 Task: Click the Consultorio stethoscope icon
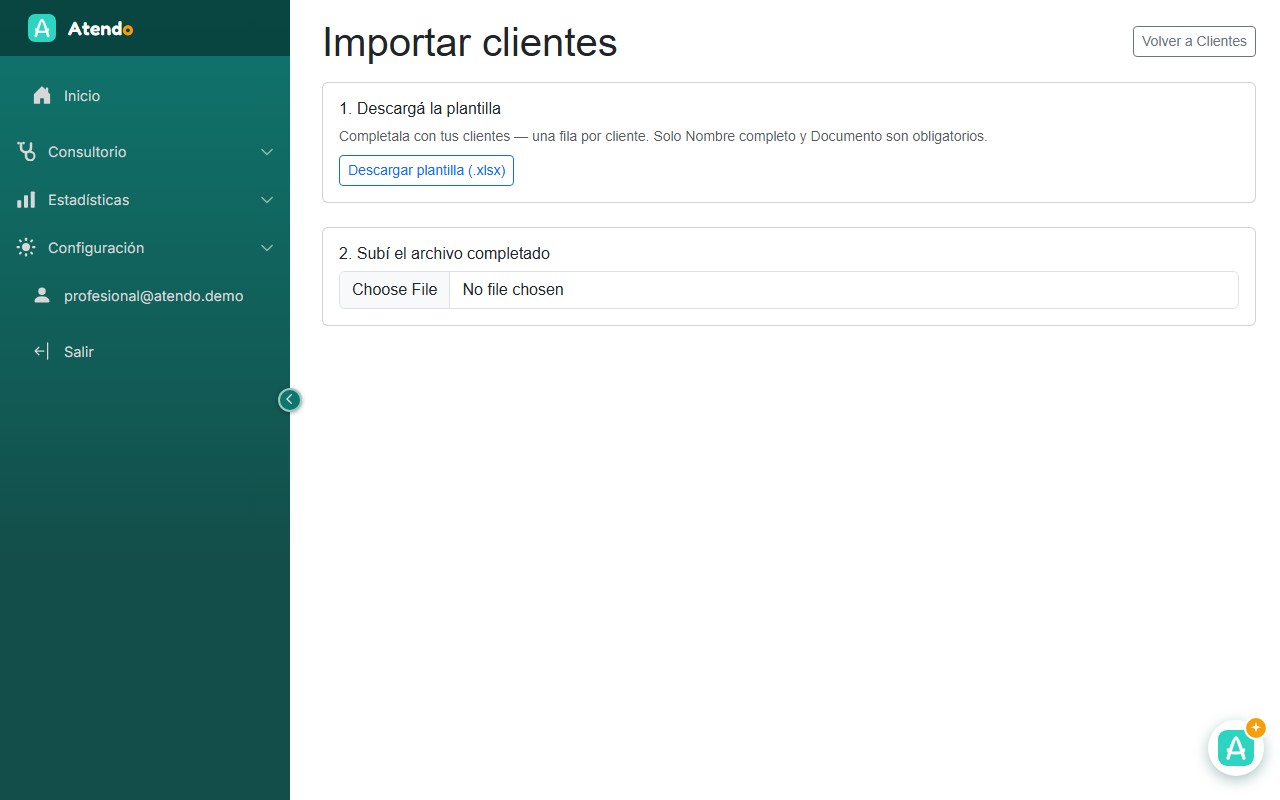click(x=26, y=152)
